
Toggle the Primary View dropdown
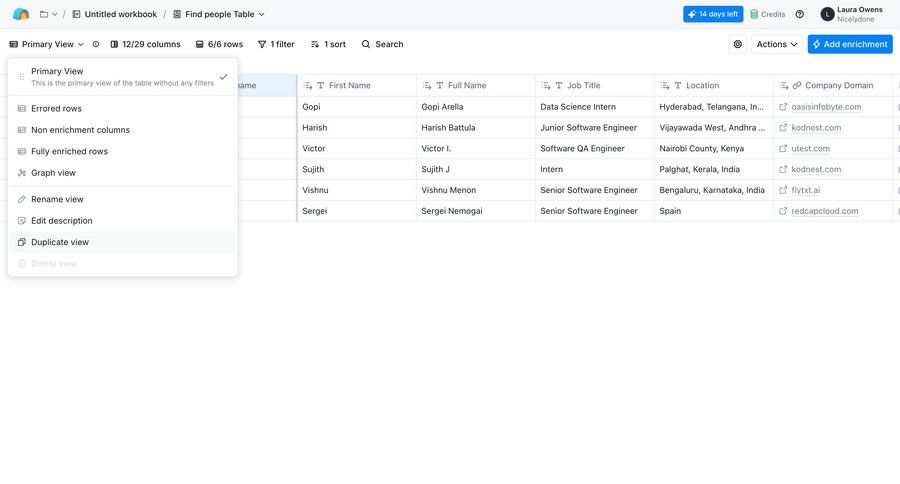click(46, 44)
